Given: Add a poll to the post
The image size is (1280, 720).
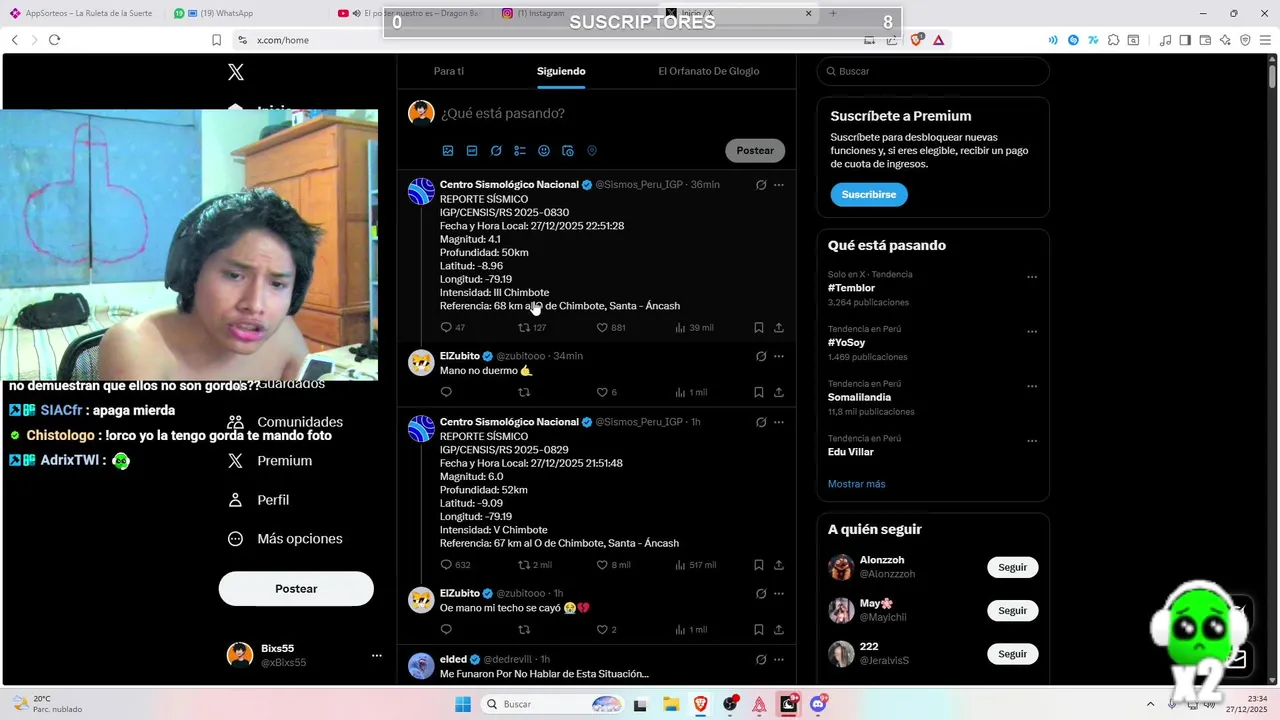Looking at the screenshot, I should (x=520, y=151).
